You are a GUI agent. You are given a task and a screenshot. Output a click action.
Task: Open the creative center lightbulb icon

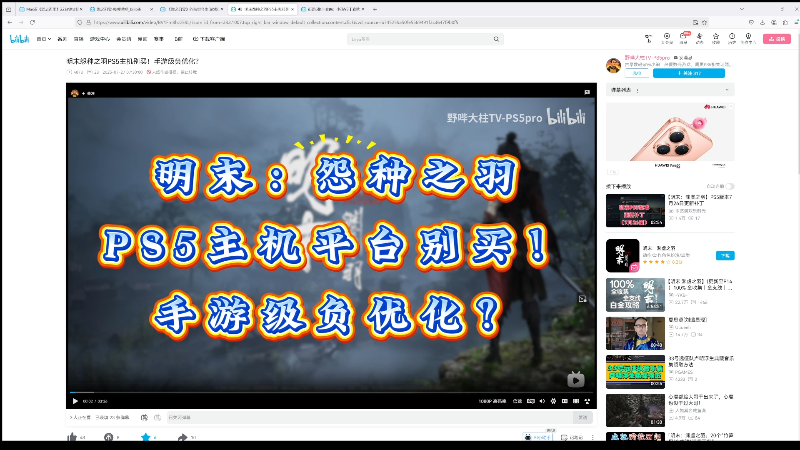tap(748, 38)
